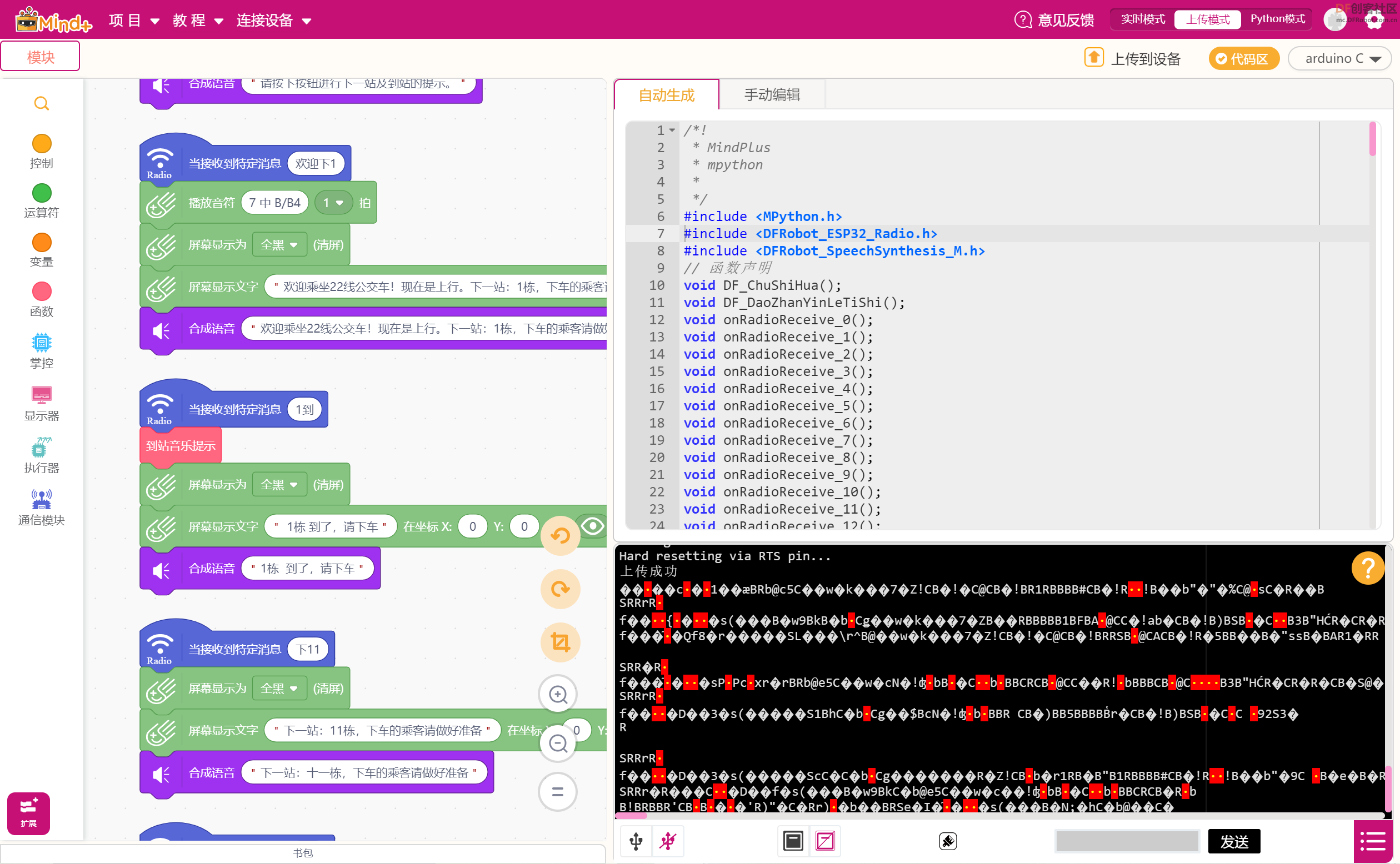Viewport: 1400px width, 864px height.
Task: Click the redo arrow on workspace
Action: [x=559, y=589]
